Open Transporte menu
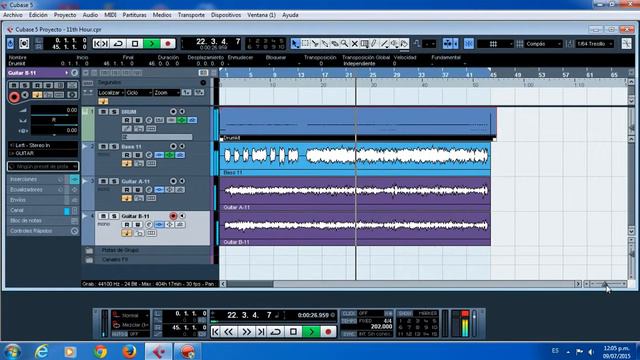This screenshot has width=640, height=360. coord(191,15)
